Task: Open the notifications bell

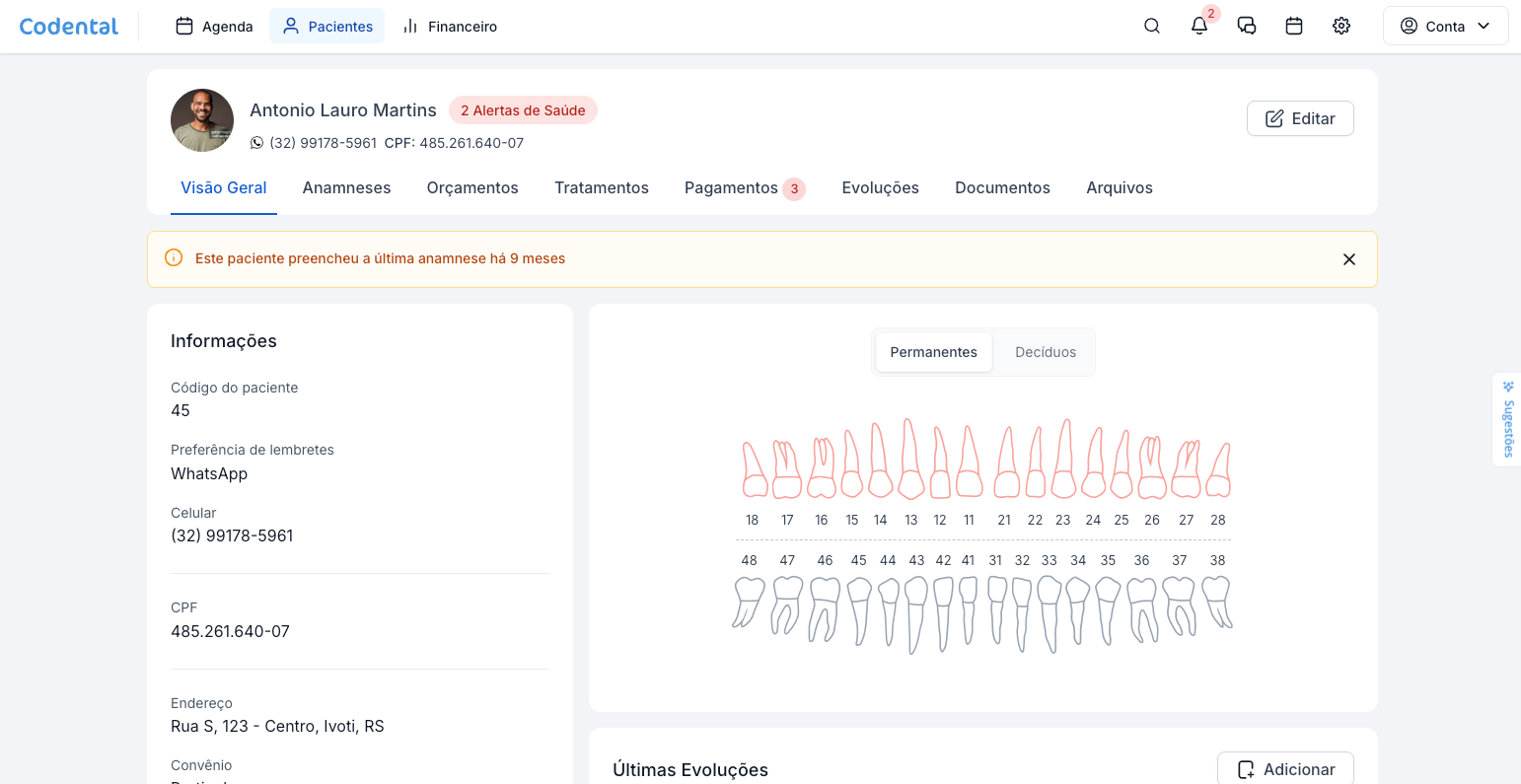Action: pyautogui.click(x=1199, y=27)
